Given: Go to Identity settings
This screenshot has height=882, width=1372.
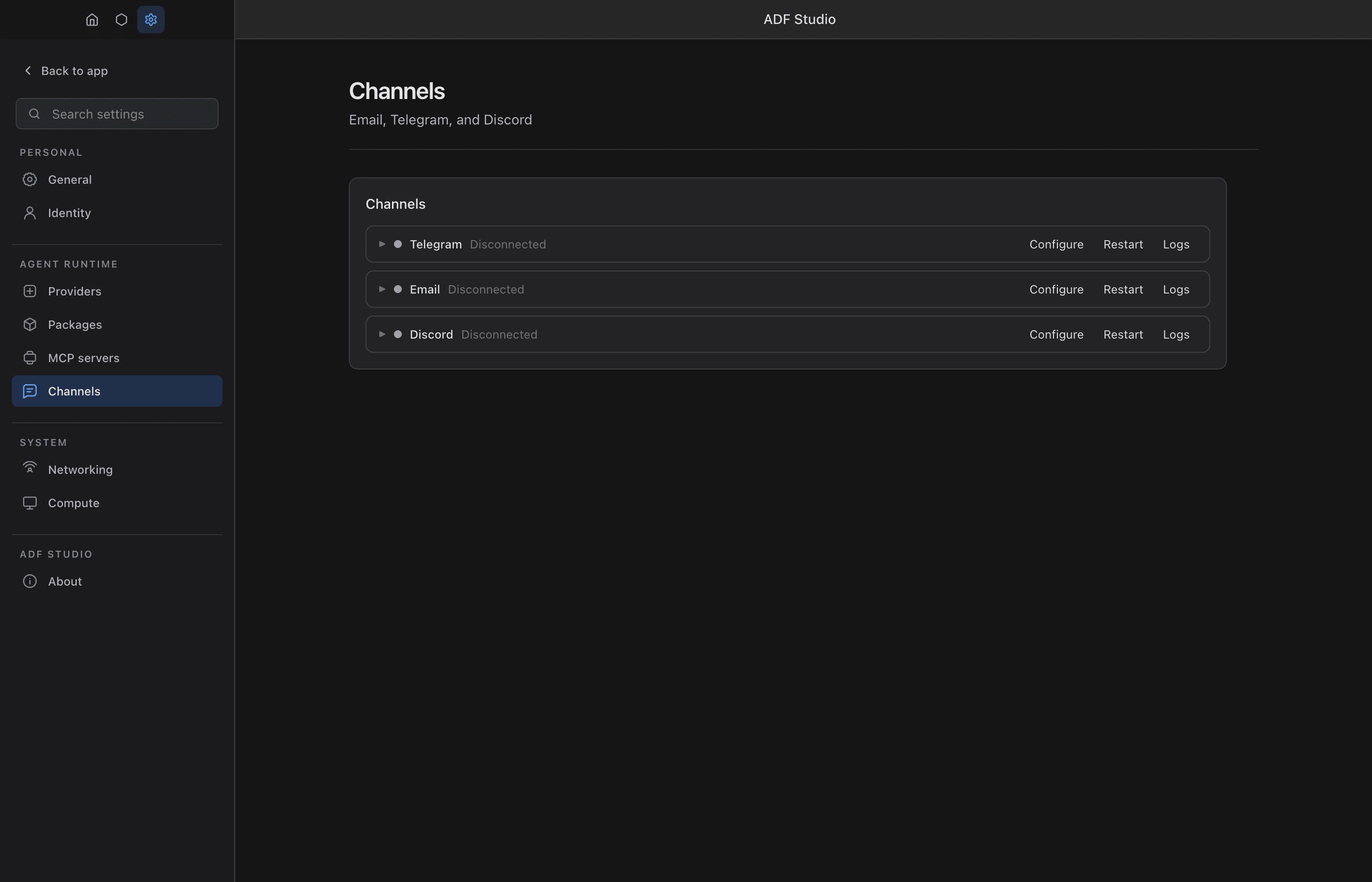Looking at the screenshot, I should click(x=117, y=213).
